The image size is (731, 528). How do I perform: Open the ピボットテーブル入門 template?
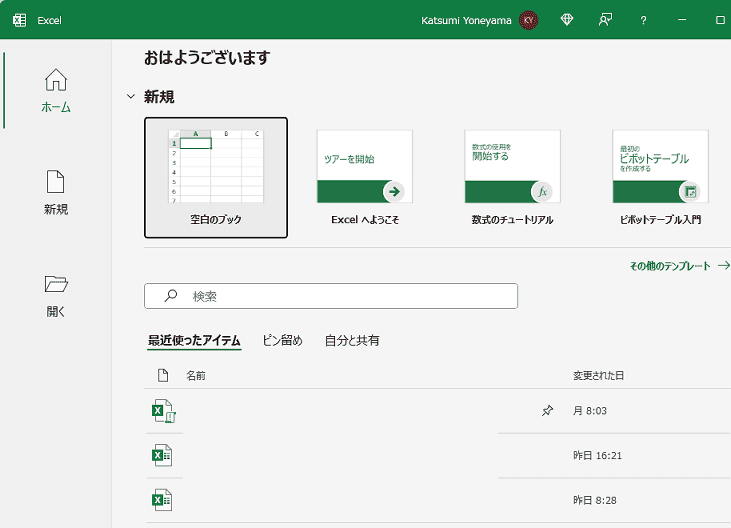[x=660, y=178]
